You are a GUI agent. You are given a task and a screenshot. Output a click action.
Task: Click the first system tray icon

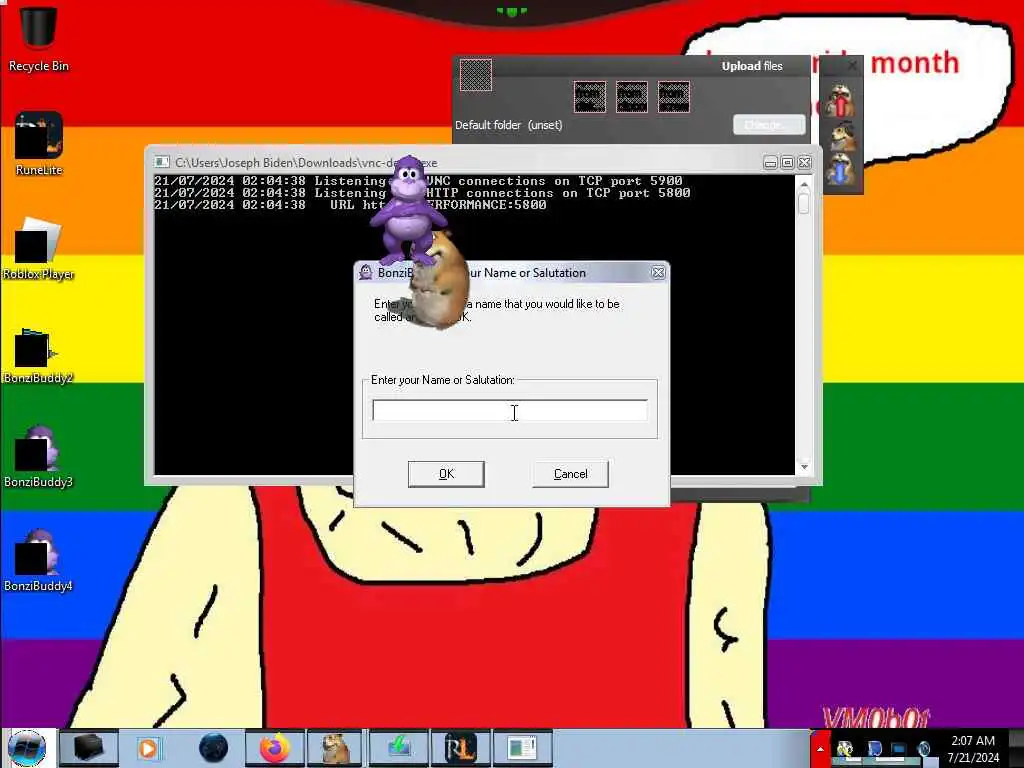click(x=844, y=748)
